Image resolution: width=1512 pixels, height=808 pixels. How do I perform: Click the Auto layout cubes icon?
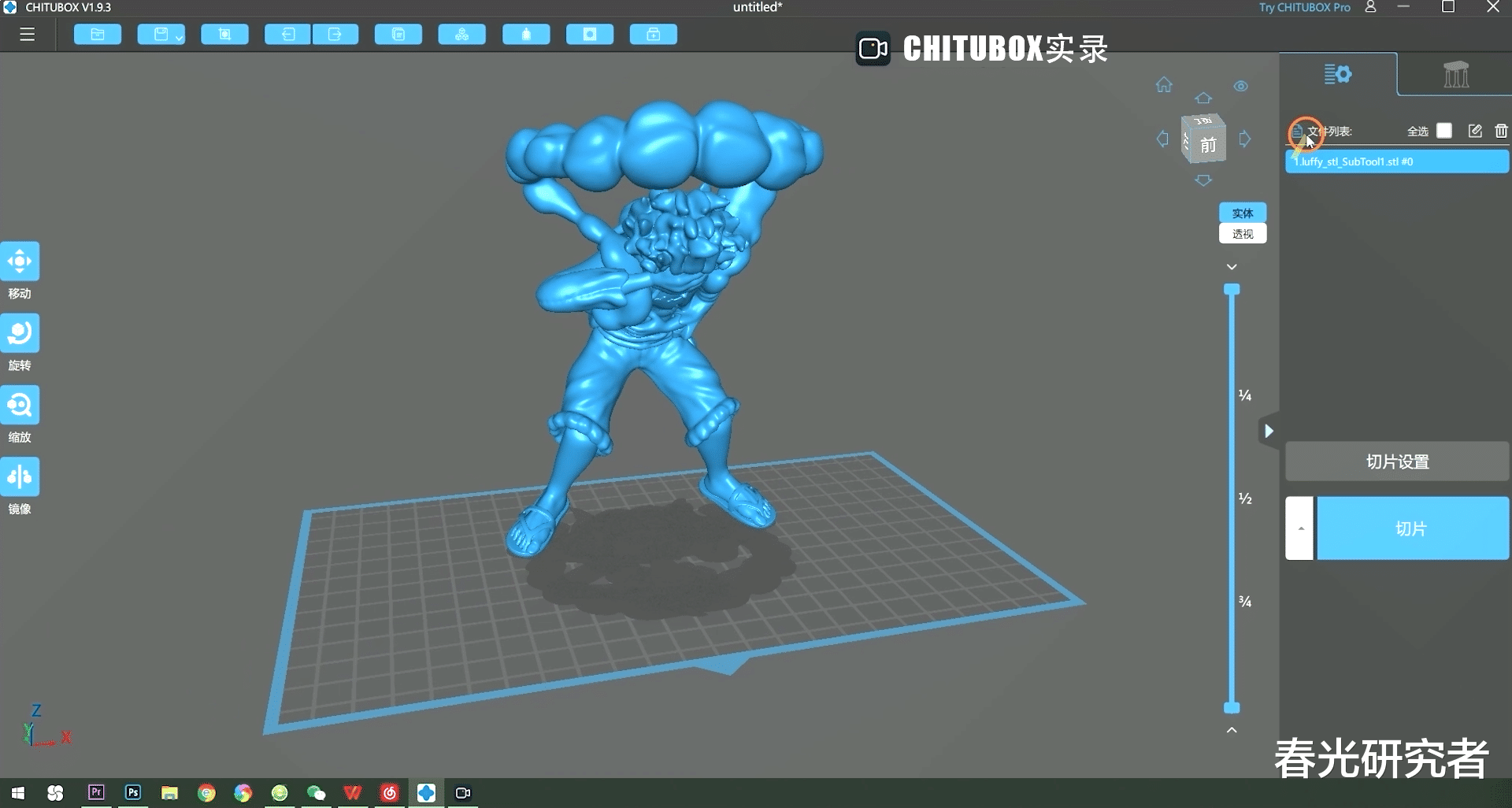pos(462,35)
